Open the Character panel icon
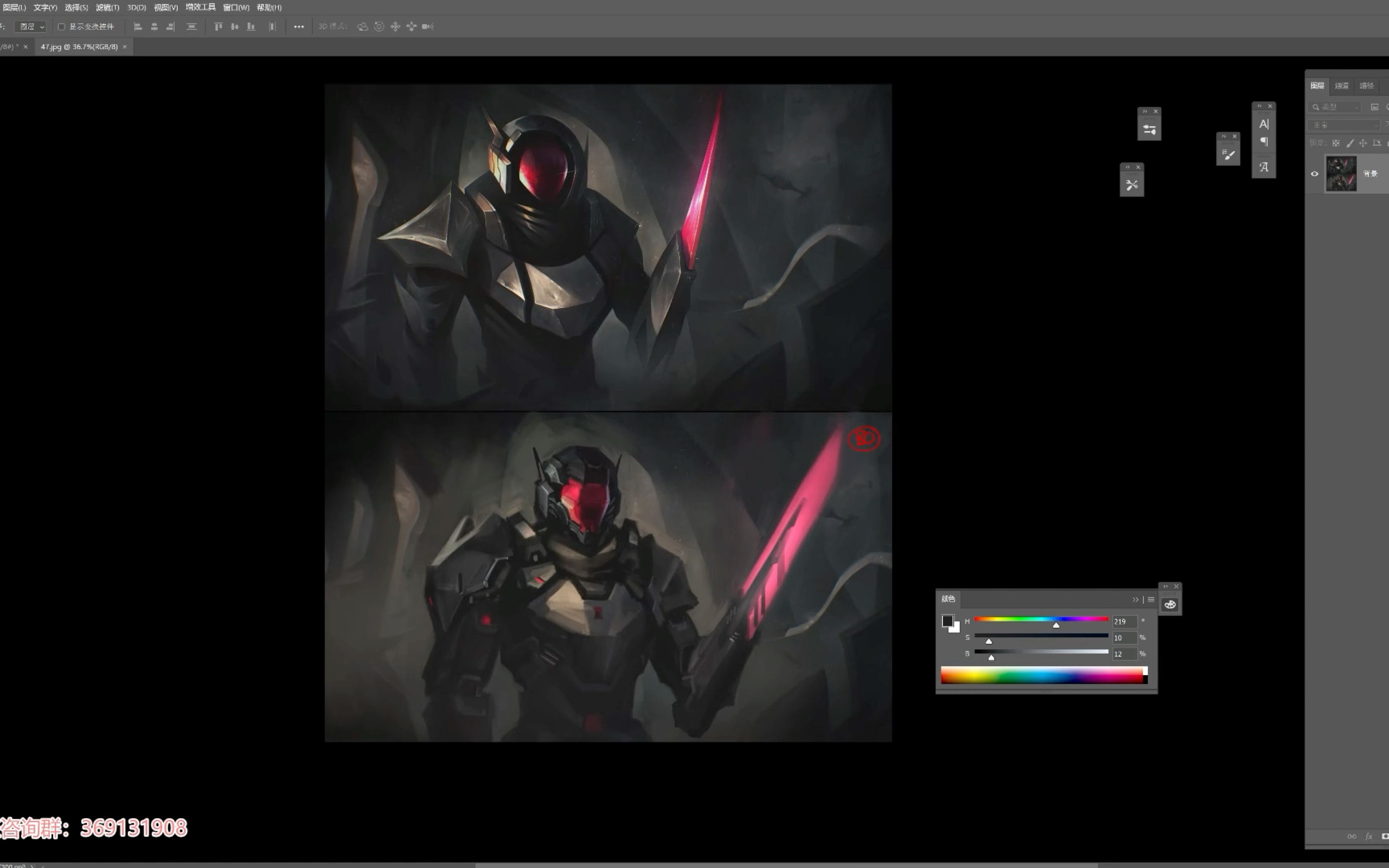The height and width of the screenshot is (868, 1389). (1263, 124)
